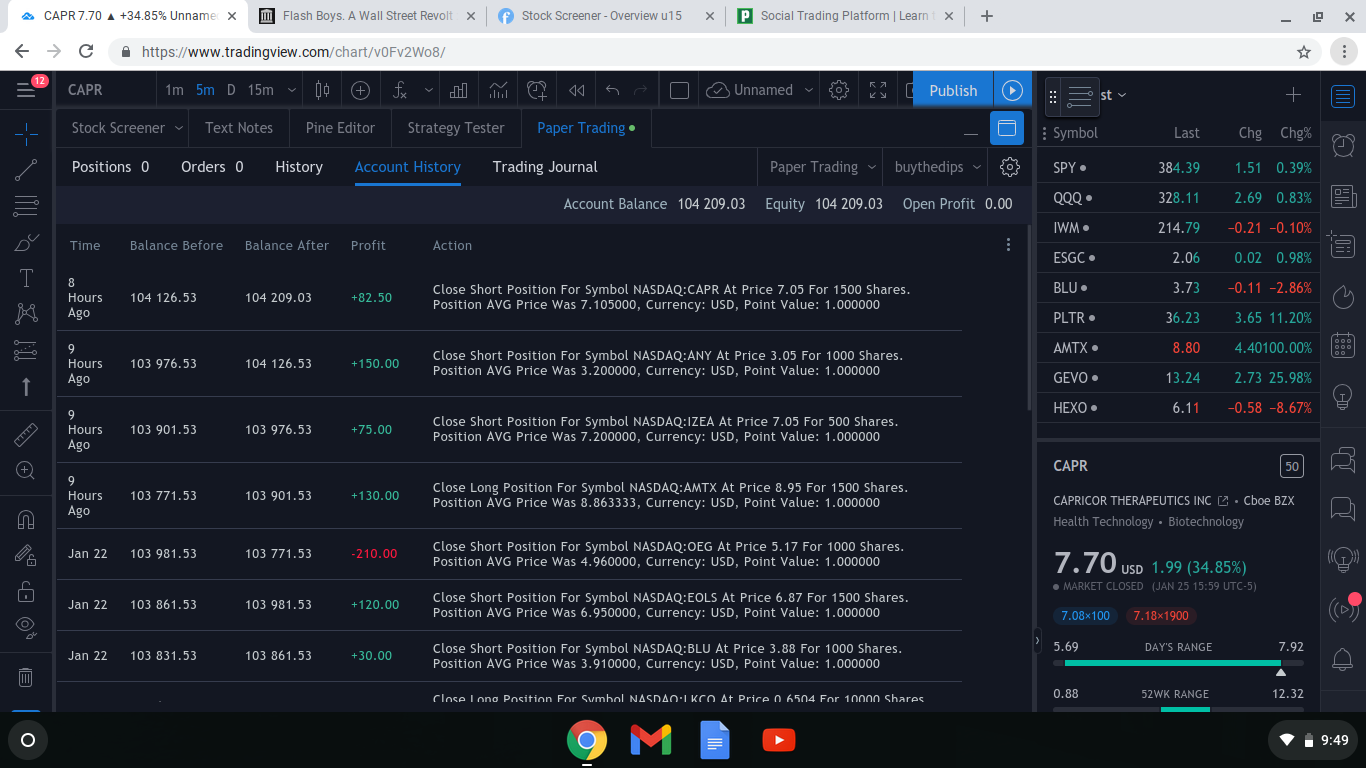Open the fullscreen mode icon
Image resolution: width=1366 pixels, height=768 pixels.
pyautogui.click(x=878, y=90)
